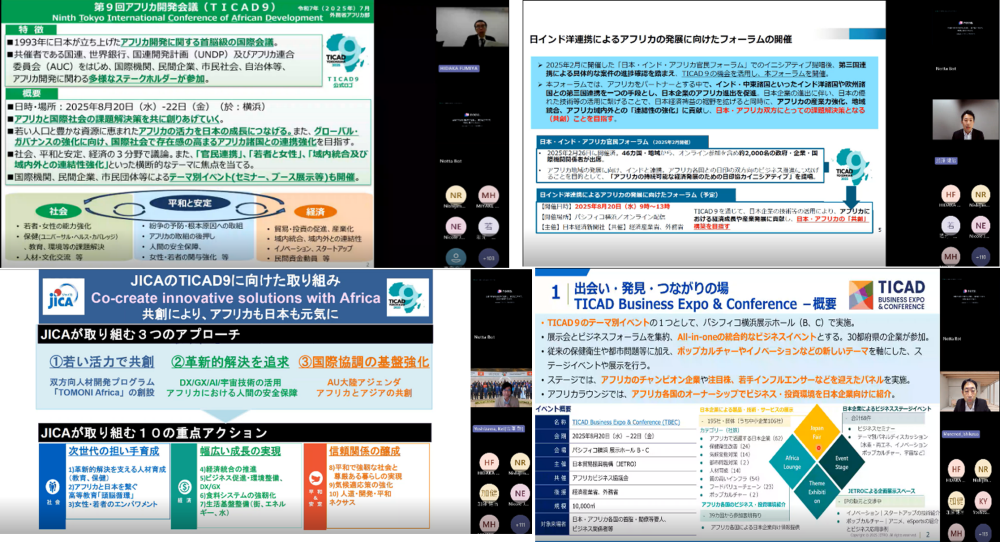The height and width of the screenshot is (542, 1000).
Task: Click TICAD9 logo in JICA slide header
Action: [408, 298]
